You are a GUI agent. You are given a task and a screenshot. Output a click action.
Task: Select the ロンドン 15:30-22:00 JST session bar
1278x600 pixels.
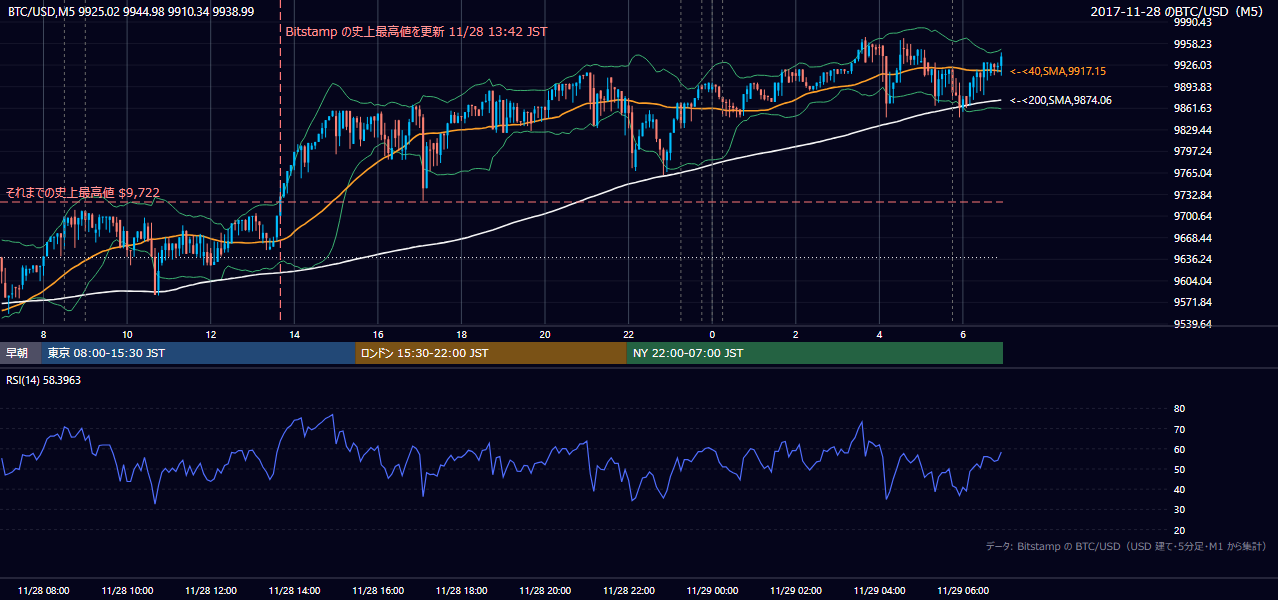click(x=490, y=353)
